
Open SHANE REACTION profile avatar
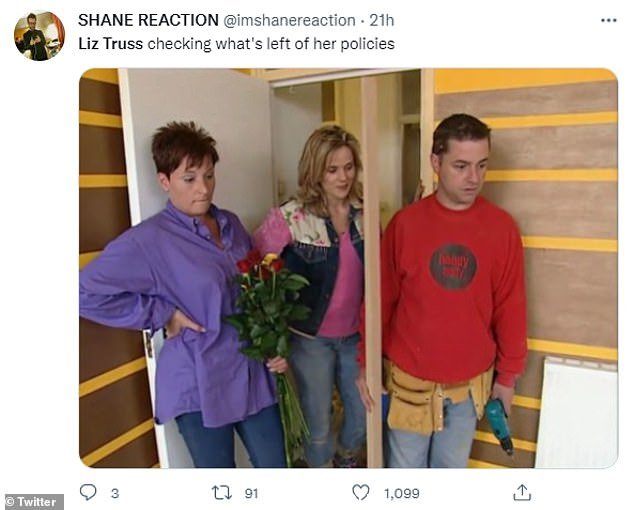[x=39, y=36]
